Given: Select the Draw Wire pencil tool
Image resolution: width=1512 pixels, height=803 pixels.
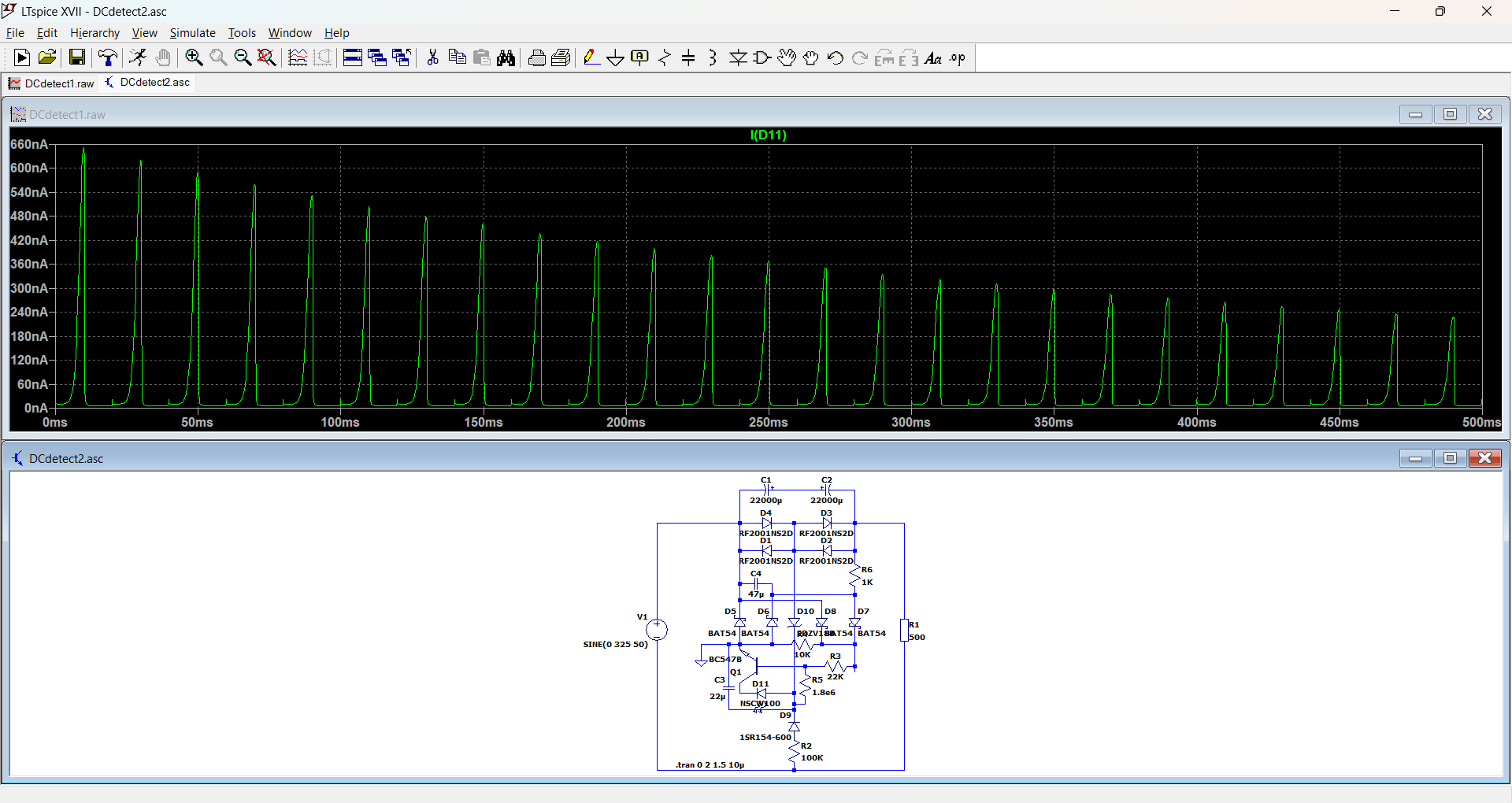Looking at the screenshot, I should pos(591,57).
